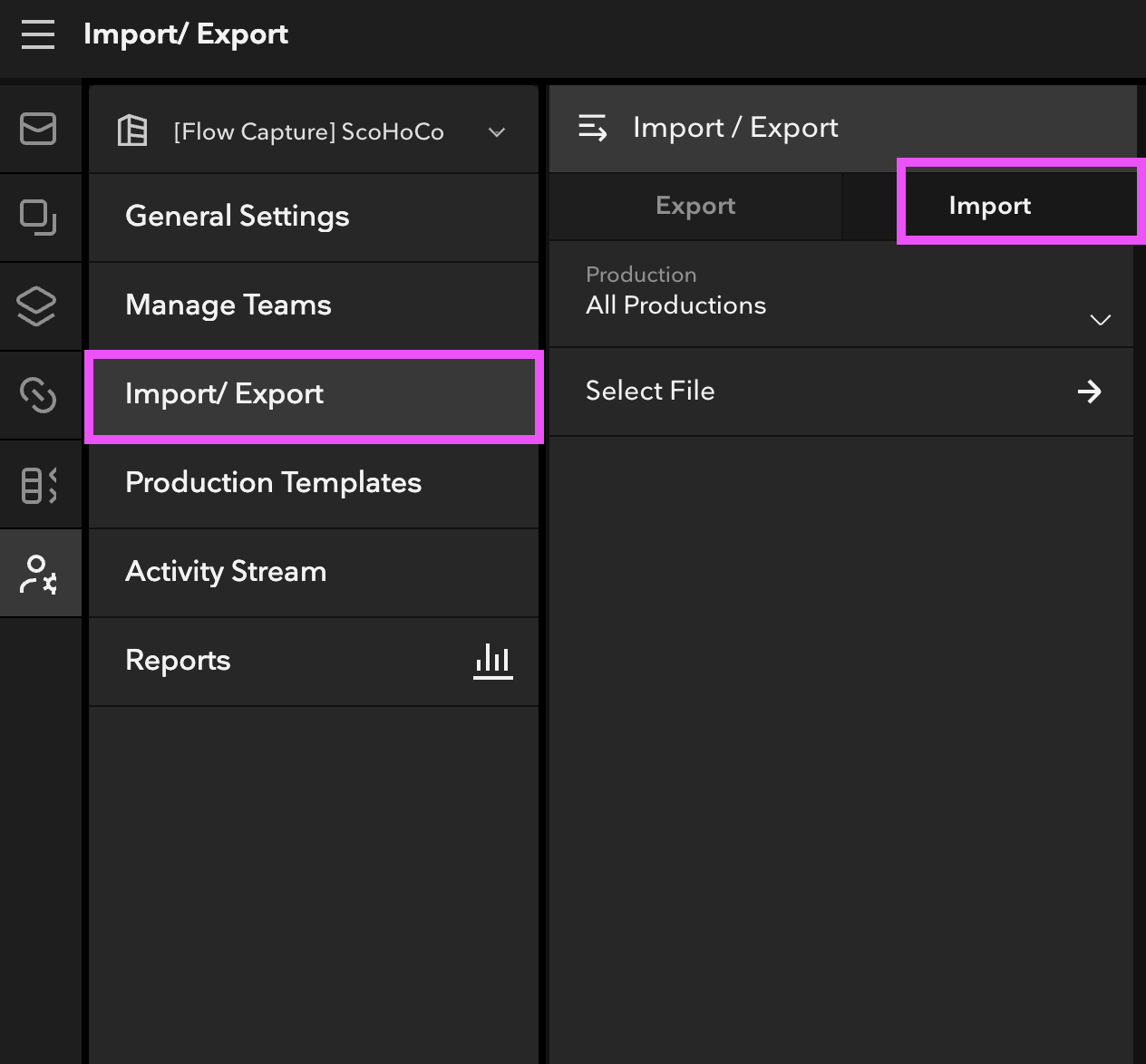Switch to the Export tab

[x=694, y=206]
